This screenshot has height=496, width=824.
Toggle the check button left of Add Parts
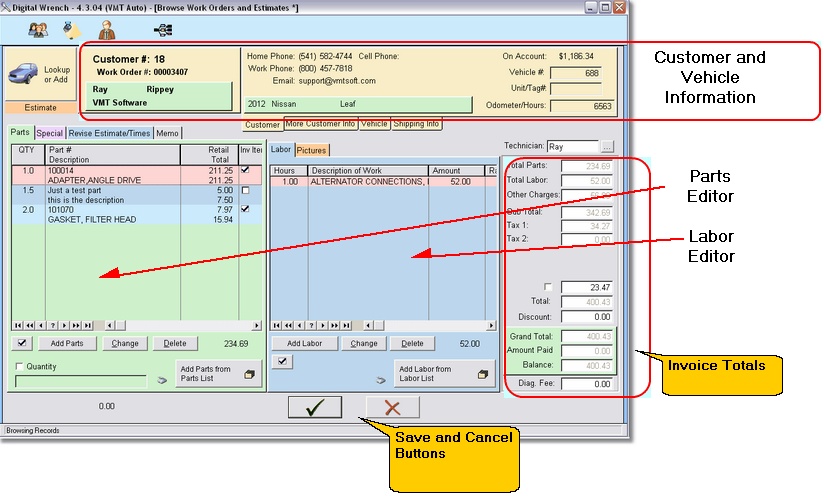pos(22,343)
